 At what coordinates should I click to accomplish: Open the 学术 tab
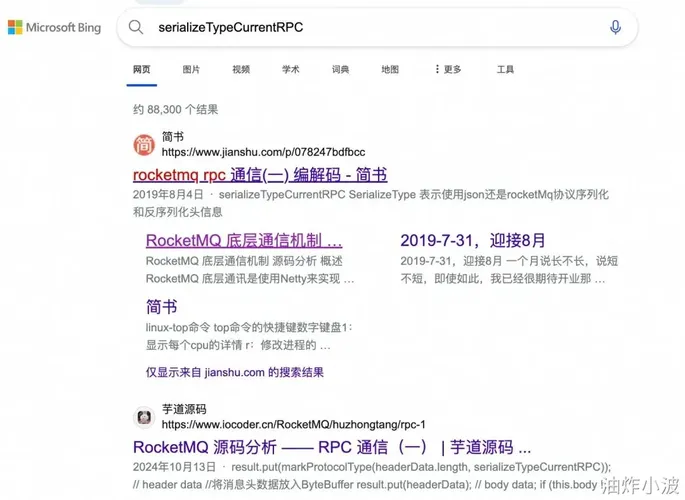click(291, 69)
